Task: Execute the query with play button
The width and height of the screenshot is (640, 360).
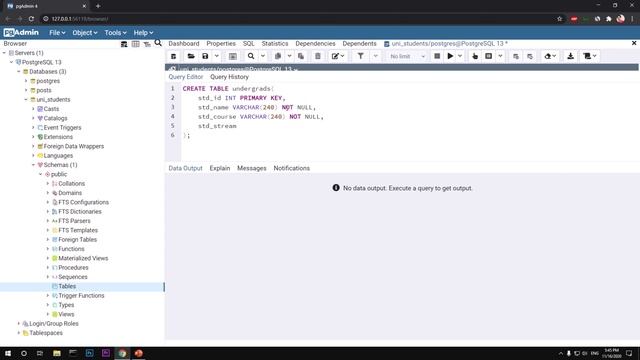Action: (x=450, y=56)
